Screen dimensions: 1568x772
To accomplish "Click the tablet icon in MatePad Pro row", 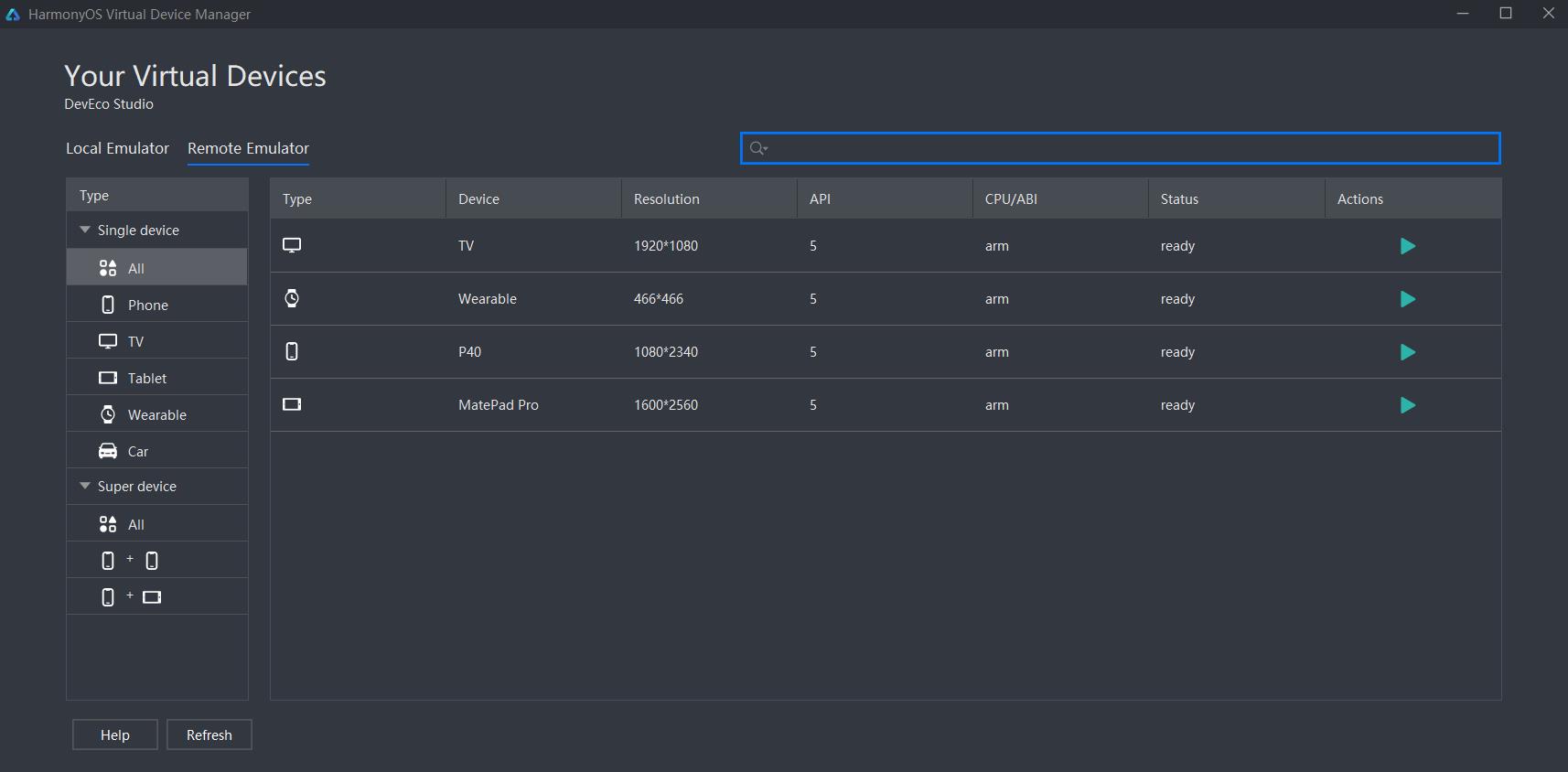I will [292, 404].
